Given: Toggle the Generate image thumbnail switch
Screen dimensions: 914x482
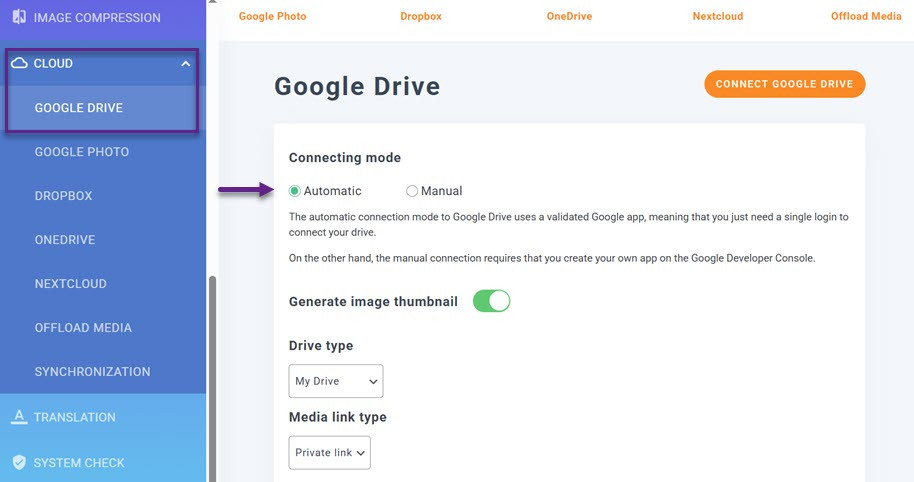Looking at the screenshot, I should click(x=491, y=301).
